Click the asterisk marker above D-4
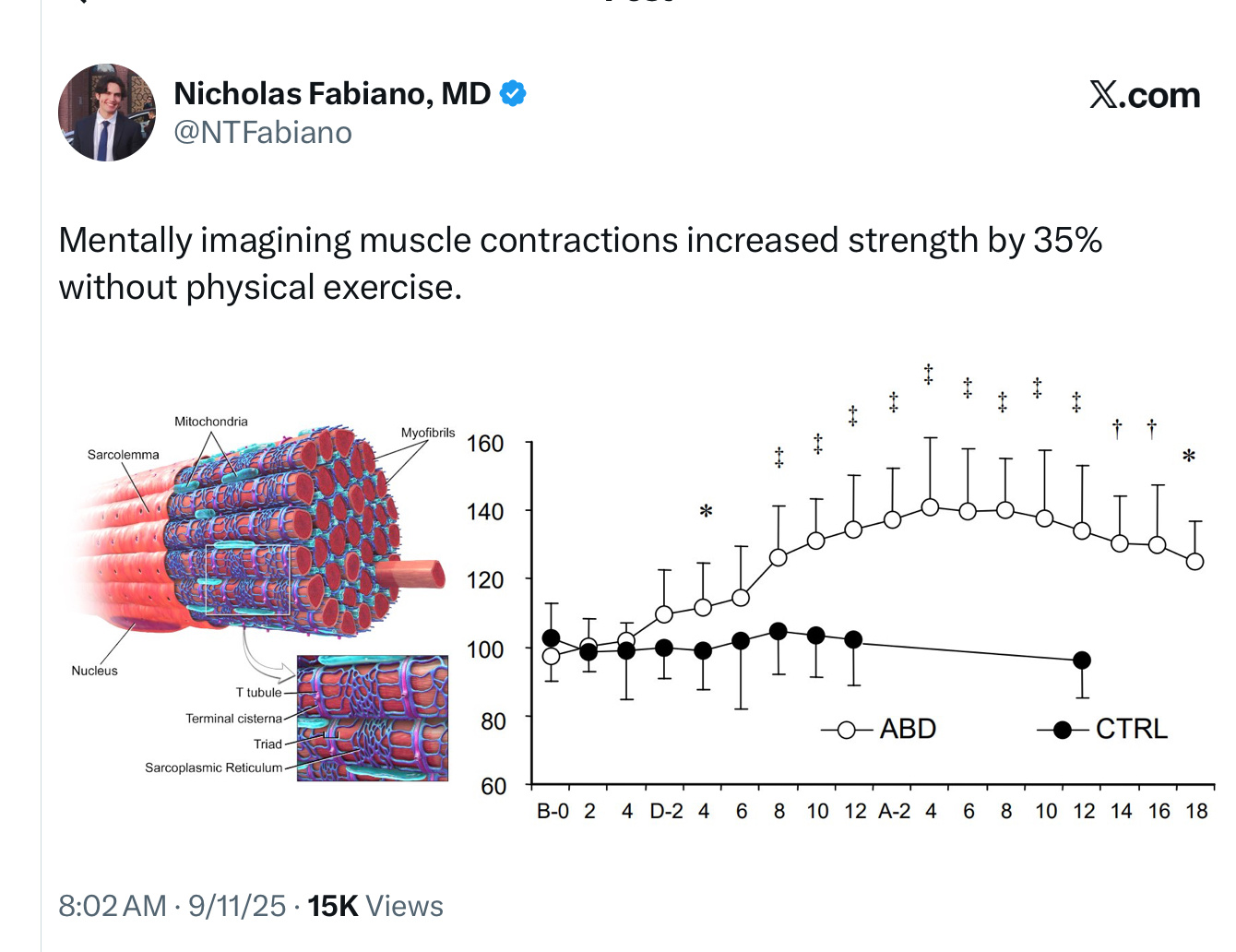The image size is (1236, 952). click(706, 511)
